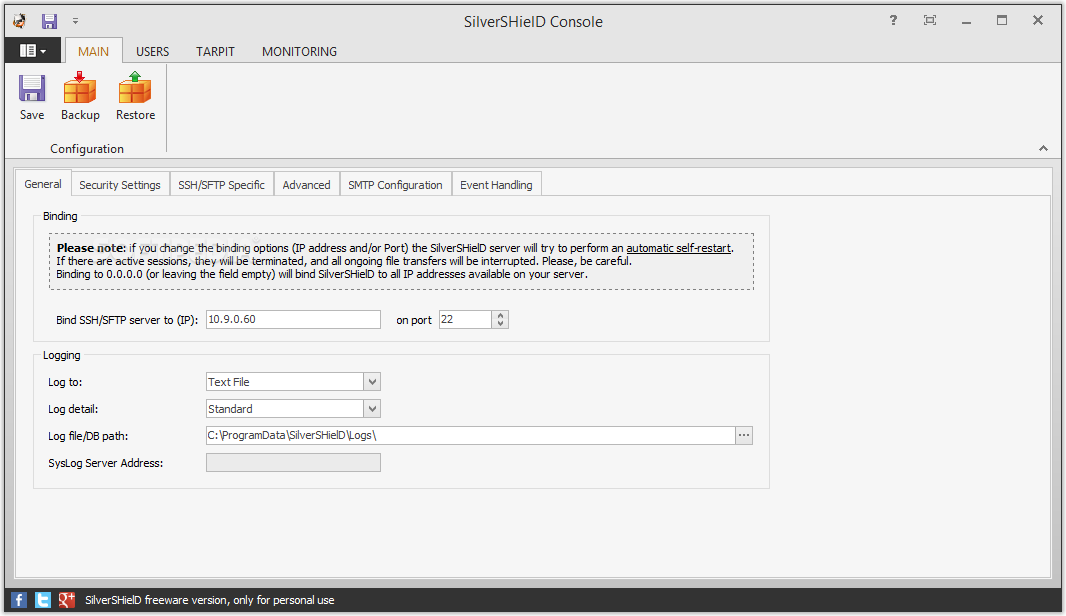The image size is (1066, 616).
Task: Click the automatic self-restart link
Action: [678, 248]
